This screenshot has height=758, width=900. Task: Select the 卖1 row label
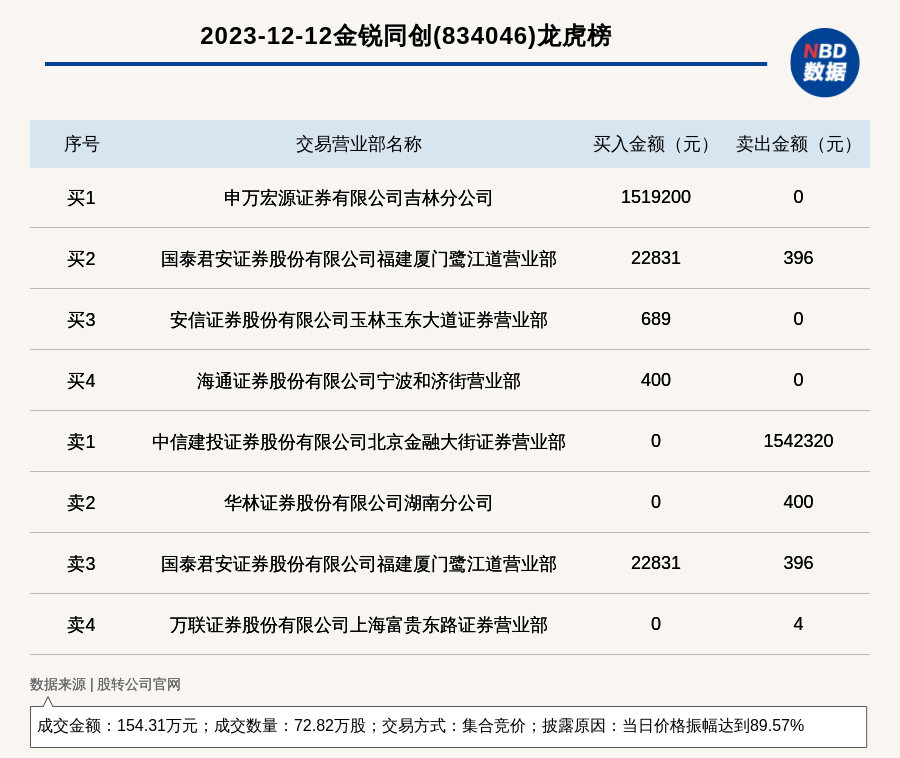(x=82, y=442)
